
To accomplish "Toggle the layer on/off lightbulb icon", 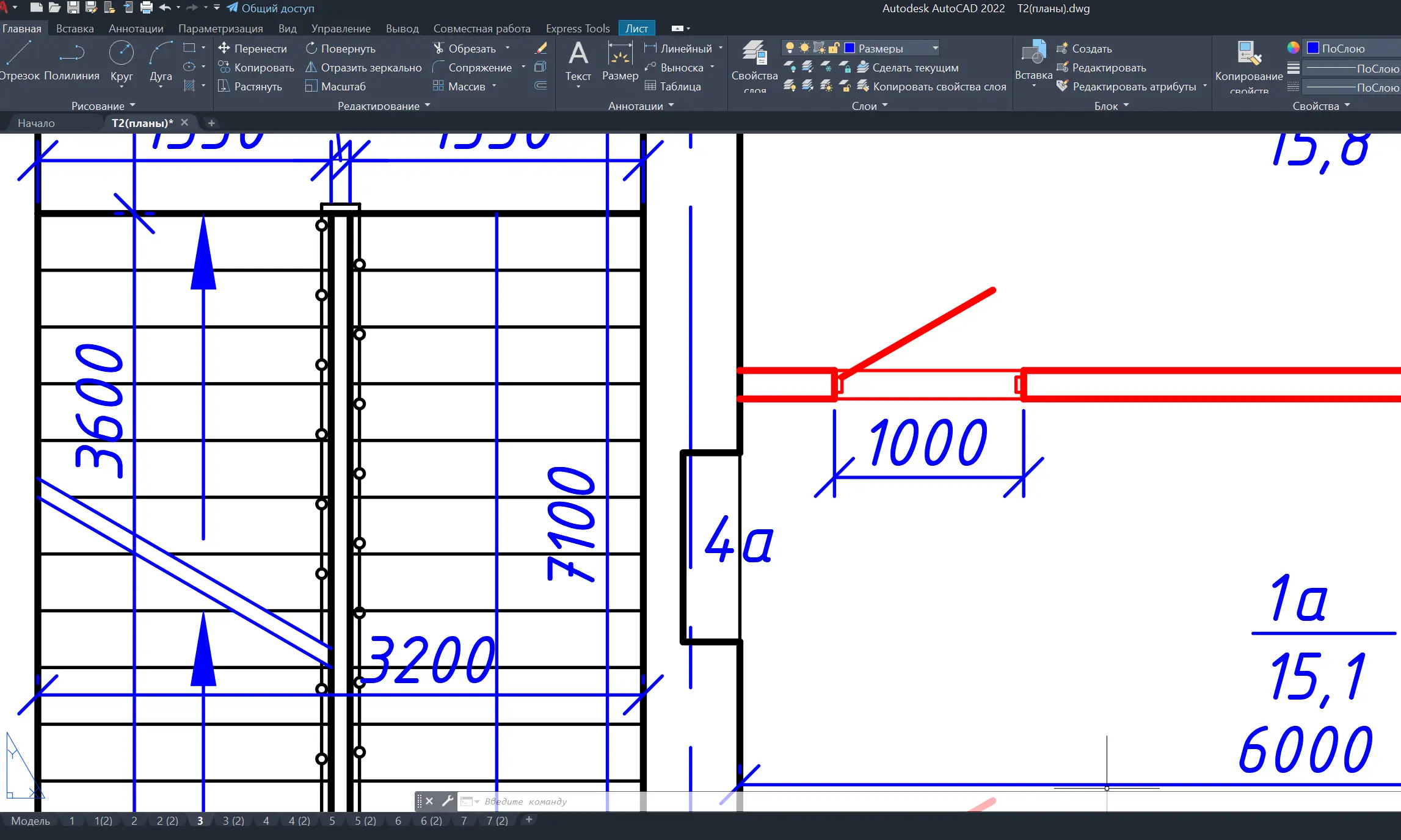I will [790, 48].
